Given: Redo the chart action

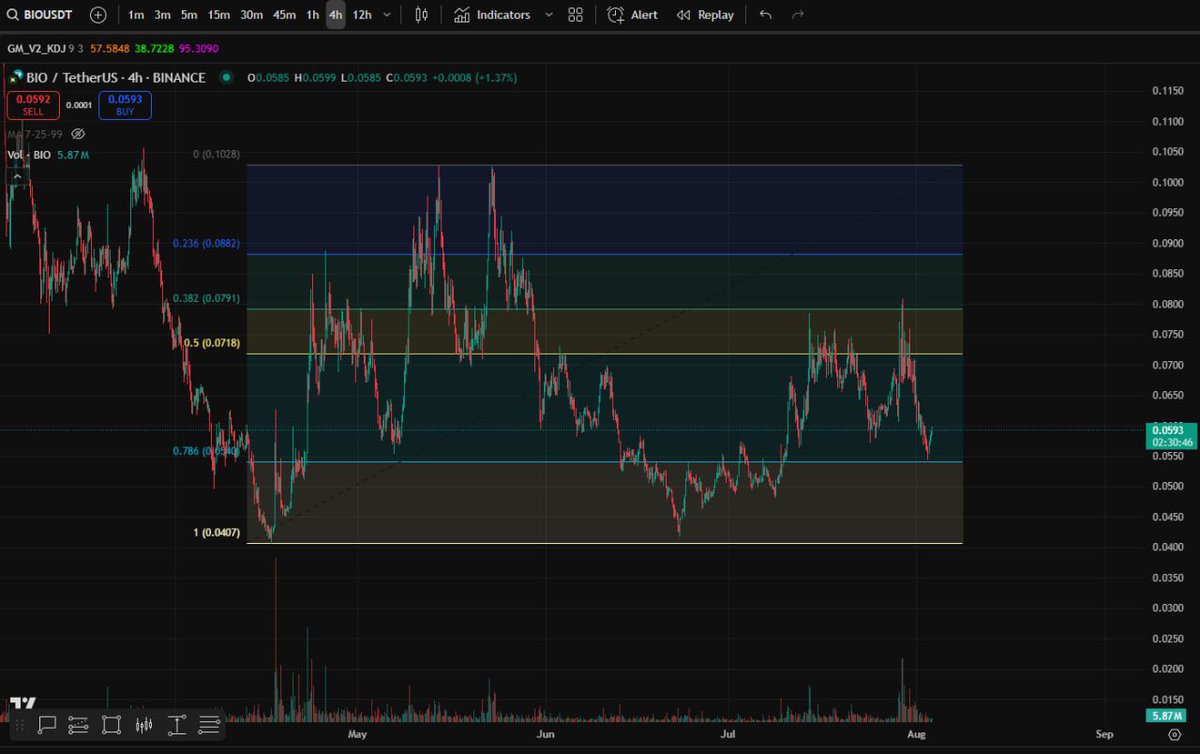Looking at the screenshot, I should [x=798, y=15].
